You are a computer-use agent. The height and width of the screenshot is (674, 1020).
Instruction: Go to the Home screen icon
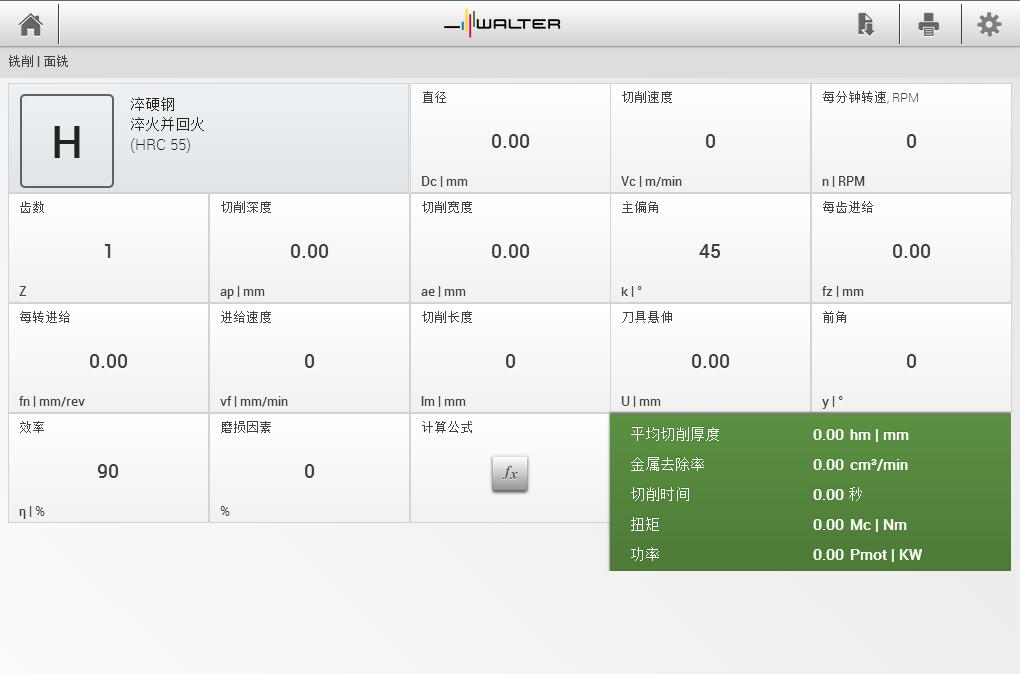click(x=30, y=24)
